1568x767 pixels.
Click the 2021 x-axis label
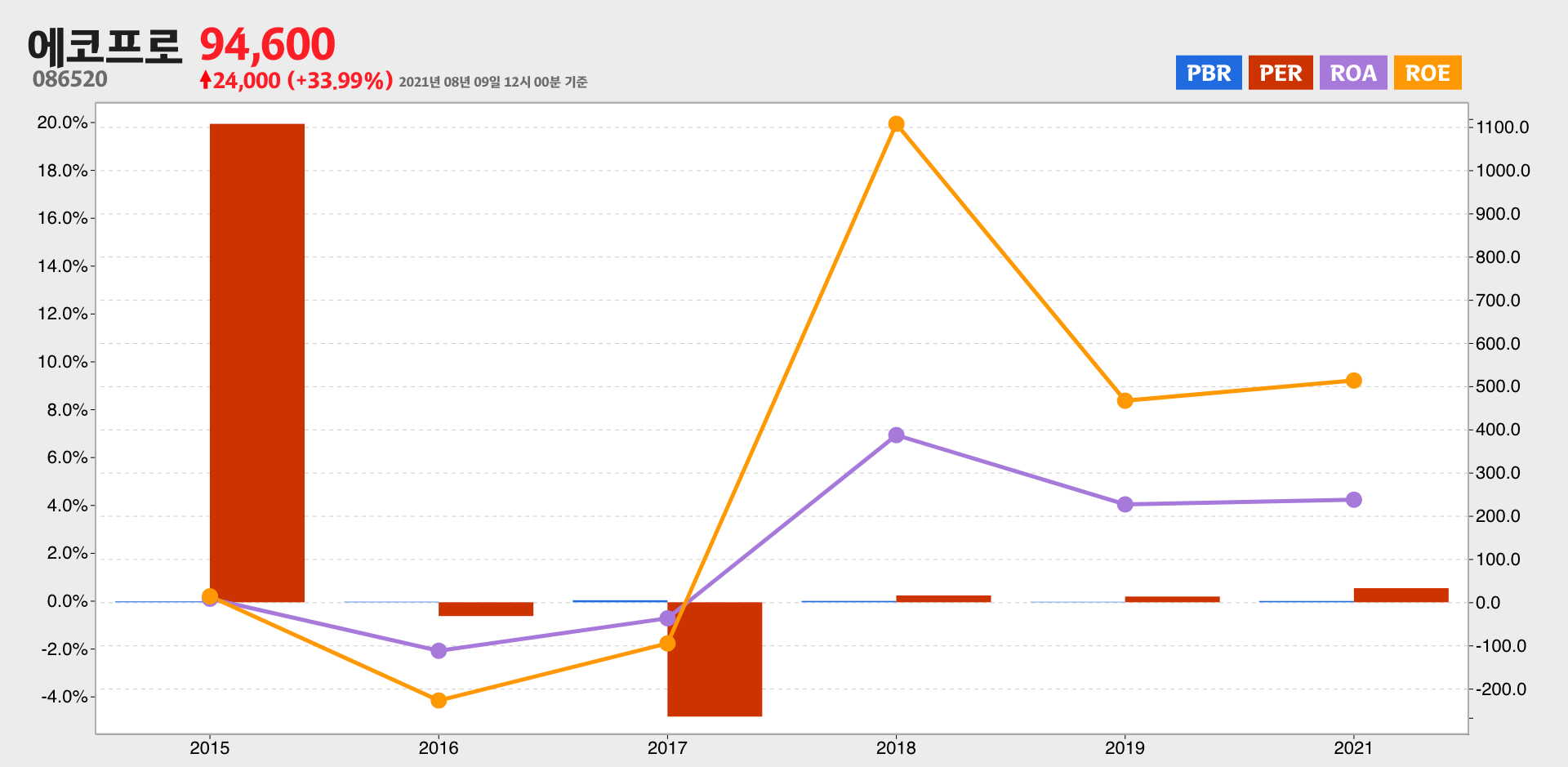coord(1353,747)
